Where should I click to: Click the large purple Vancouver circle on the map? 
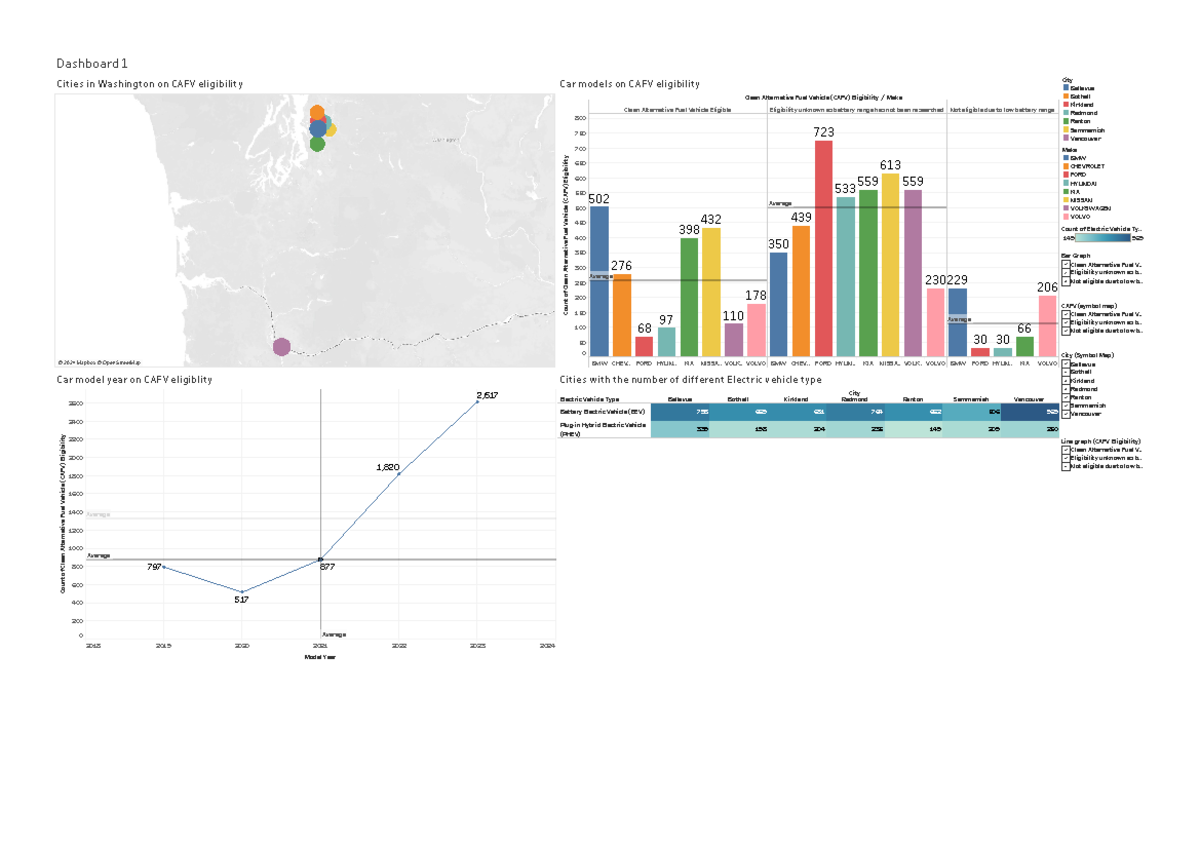click(282, 345)
